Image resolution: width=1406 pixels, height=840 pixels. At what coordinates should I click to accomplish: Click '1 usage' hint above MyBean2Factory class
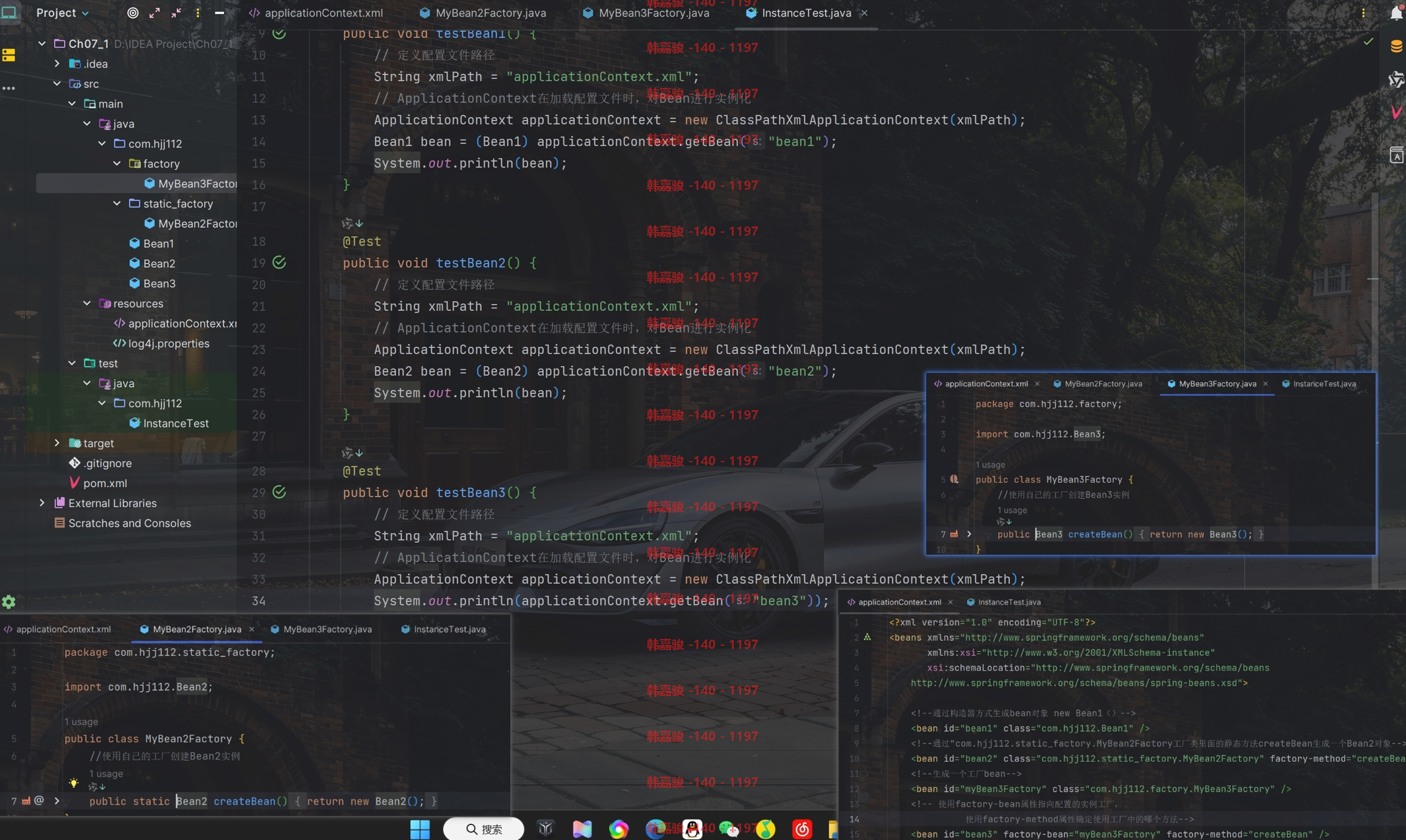[81, 722]
